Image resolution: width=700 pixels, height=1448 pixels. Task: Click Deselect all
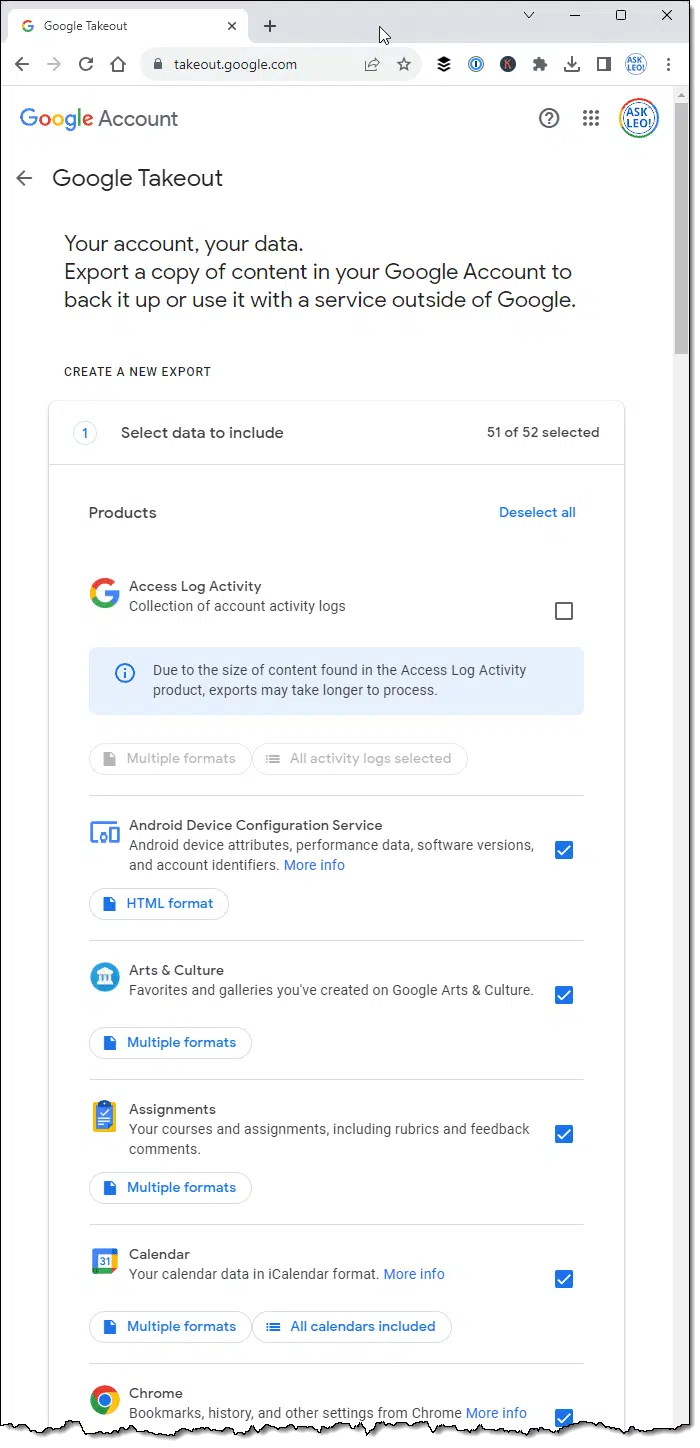point(537,513)
